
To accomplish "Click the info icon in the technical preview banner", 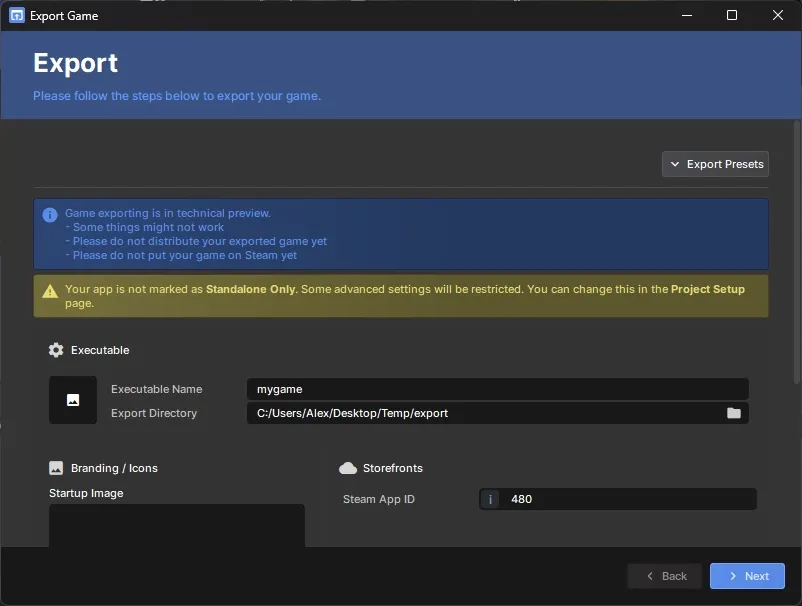I will (x=49, y=214).
